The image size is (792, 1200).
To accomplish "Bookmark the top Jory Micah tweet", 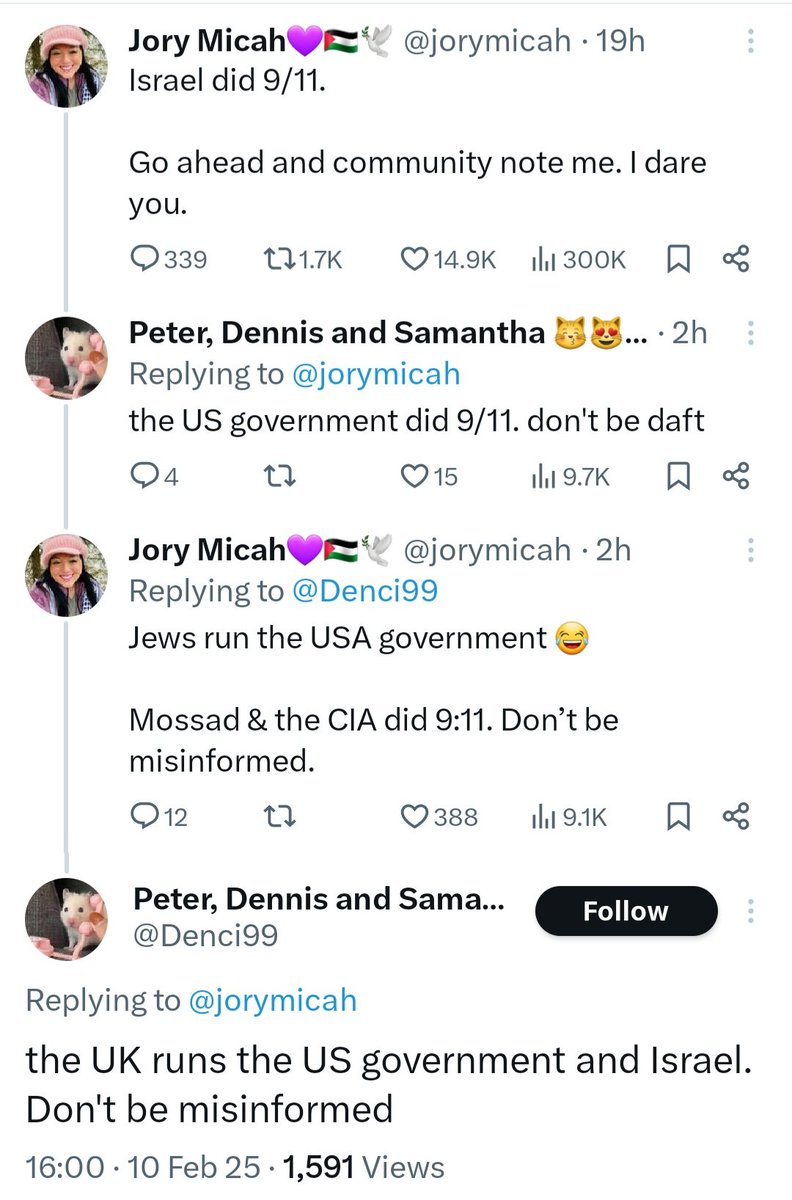I will (676, 260).
